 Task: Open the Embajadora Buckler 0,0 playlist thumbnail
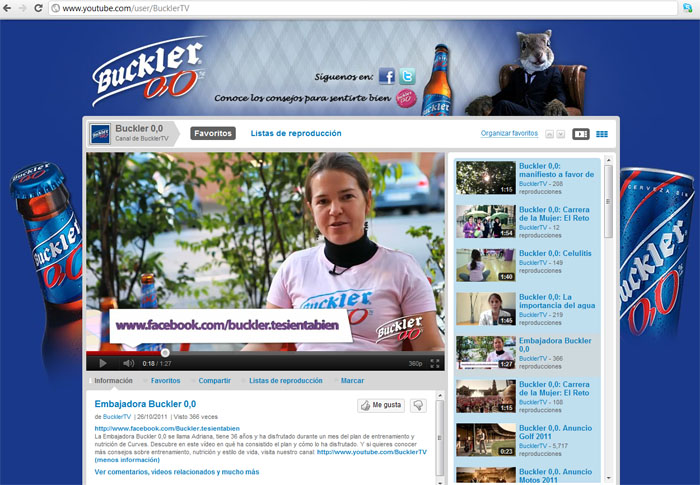[x=486, y=352]
